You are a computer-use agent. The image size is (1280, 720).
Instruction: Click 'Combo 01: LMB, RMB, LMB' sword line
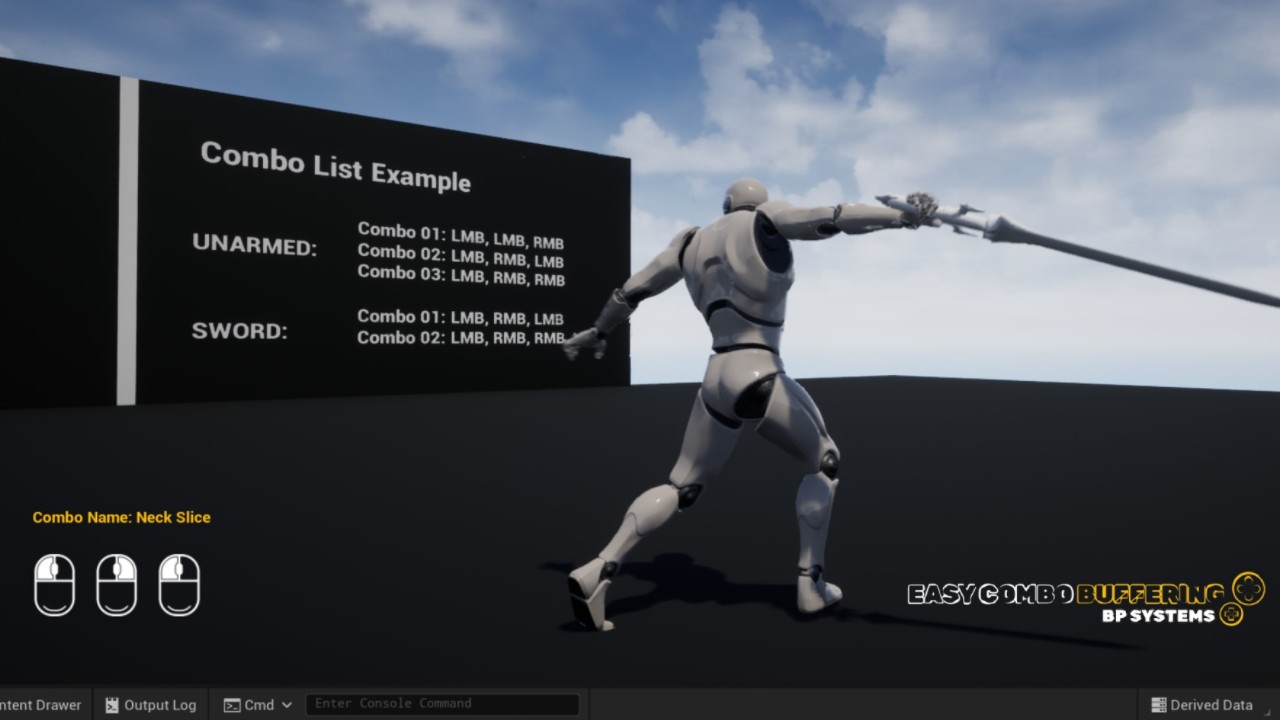[x=461, y=318]
